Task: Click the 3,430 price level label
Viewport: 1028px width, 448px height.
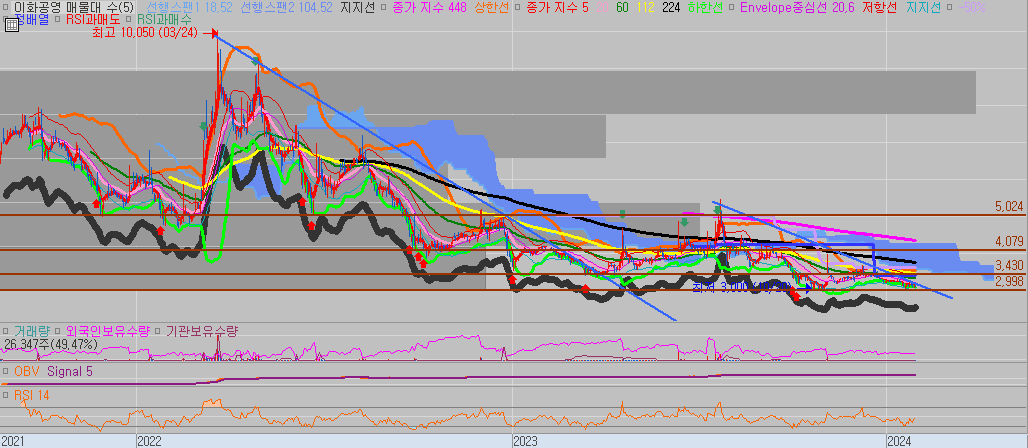Action: pos(1009,265)
